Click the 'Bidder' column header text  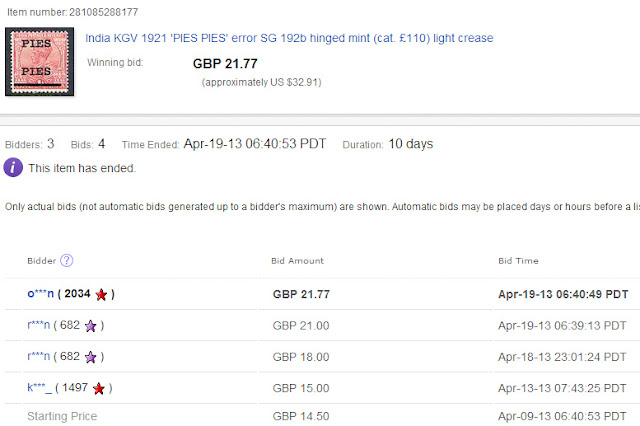[42, 261]
